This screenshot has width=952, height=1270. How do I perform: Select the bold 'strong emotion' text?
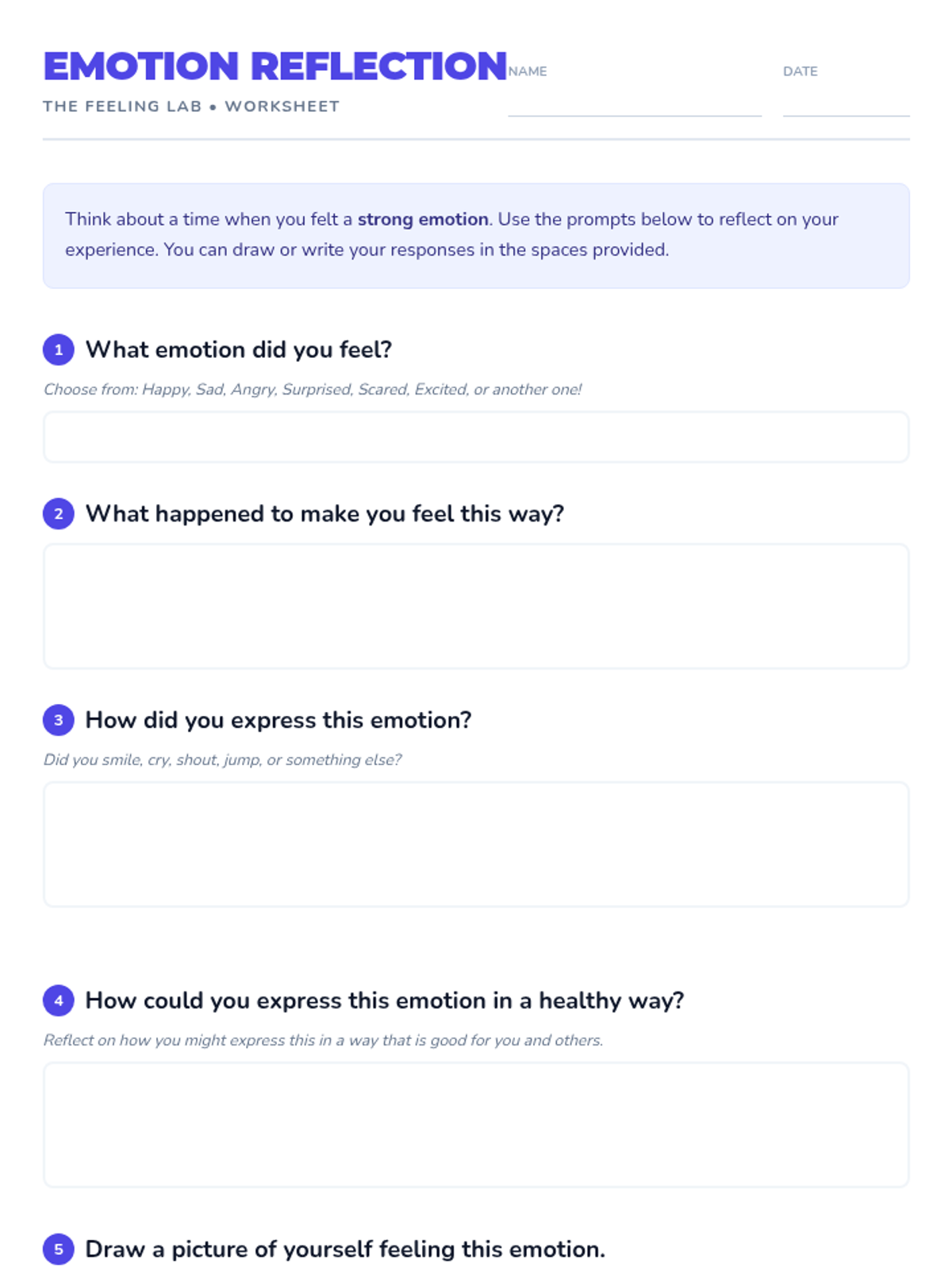423,219
